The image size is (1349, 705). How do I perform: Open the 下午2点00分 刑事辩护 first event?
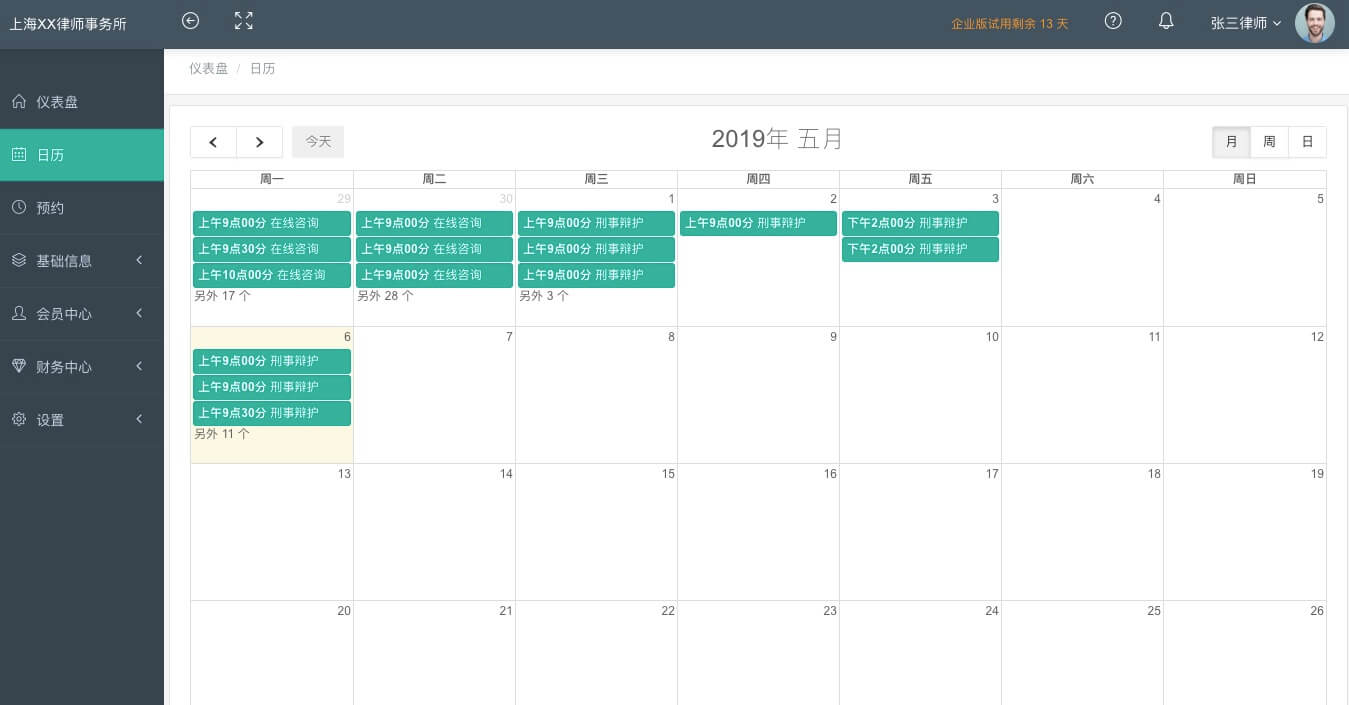tap(920, 223)
